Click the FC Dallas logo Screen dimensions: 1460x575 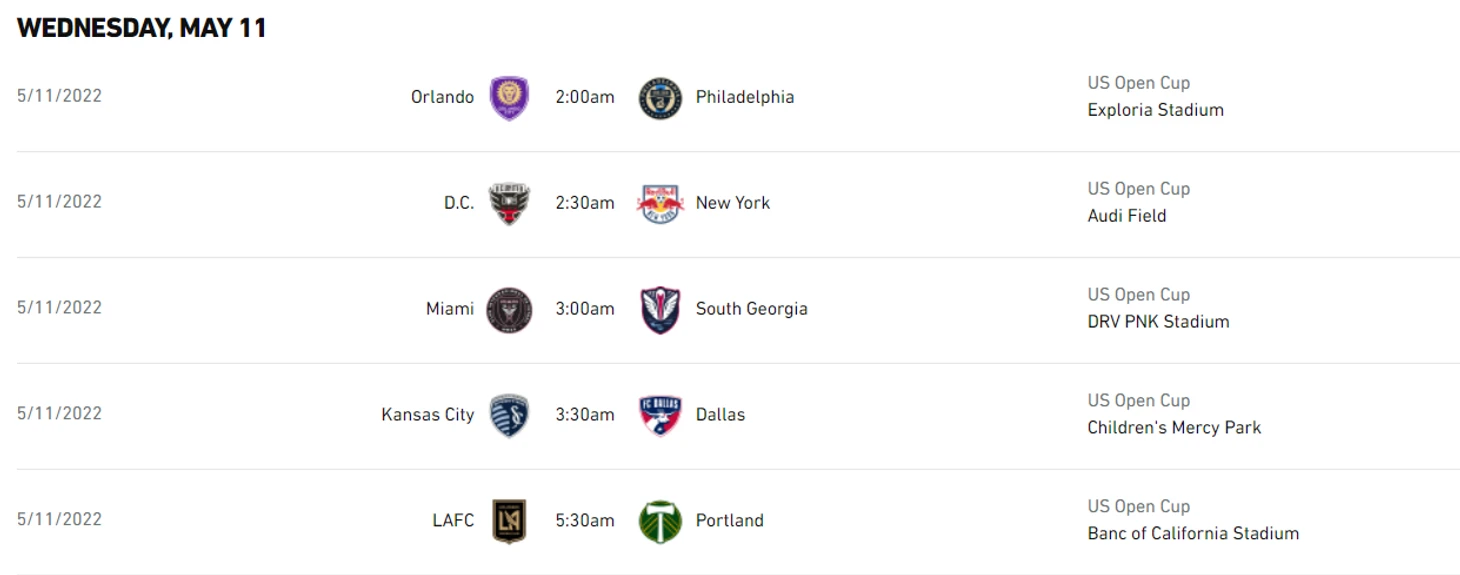pos(660,416)
